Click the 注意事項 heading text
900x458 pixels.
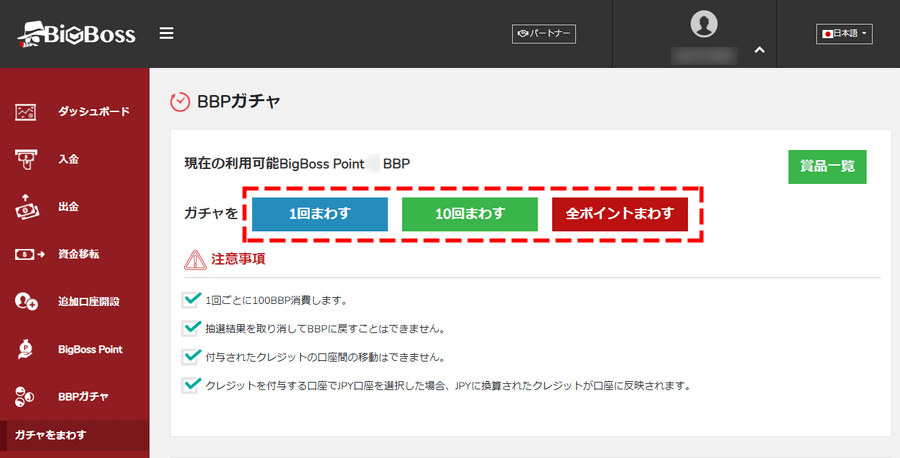point(238,259)
